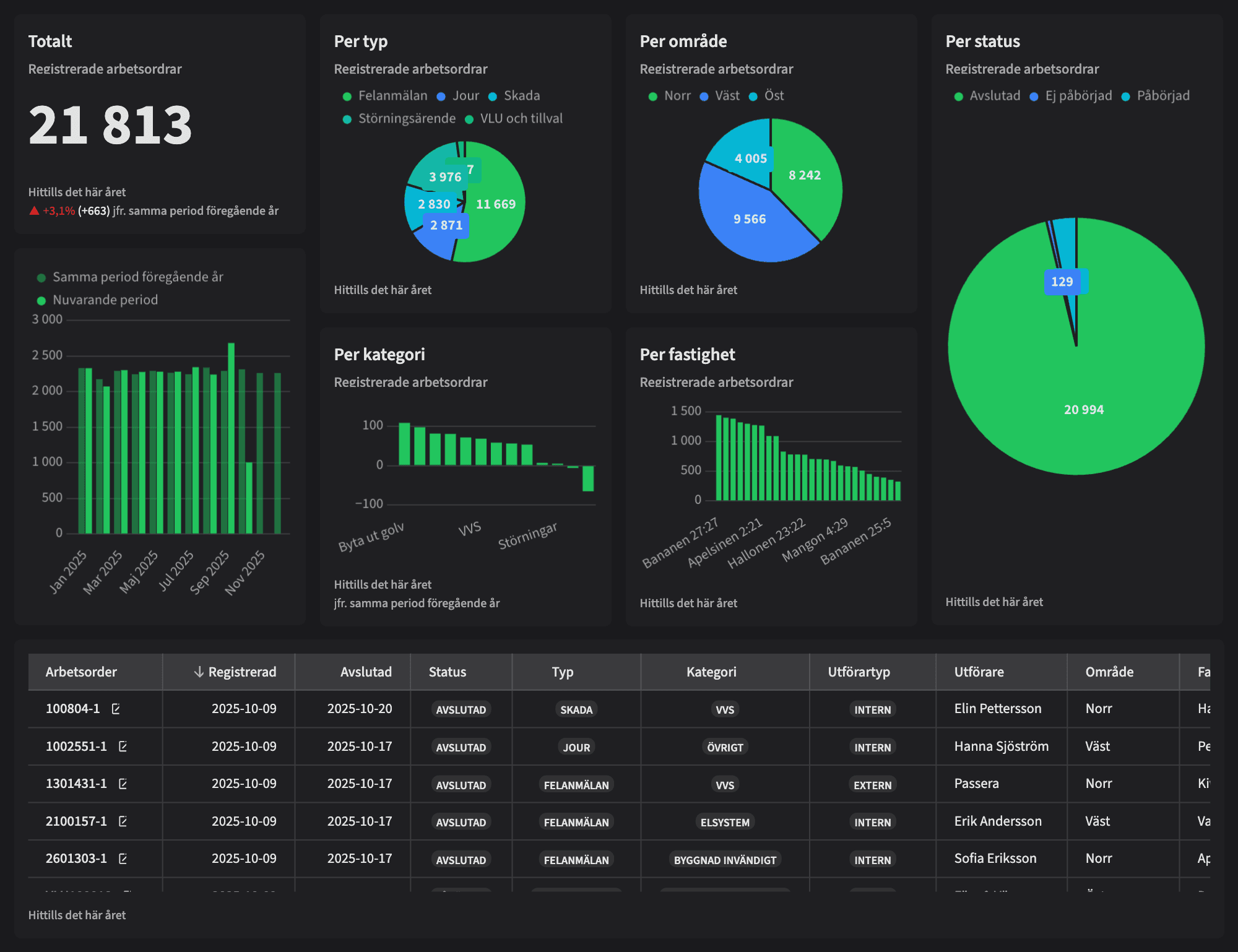Click the red increase triangle indicator
The image size is (1238, 952).
pyautogui.click(x=35, y=211)
